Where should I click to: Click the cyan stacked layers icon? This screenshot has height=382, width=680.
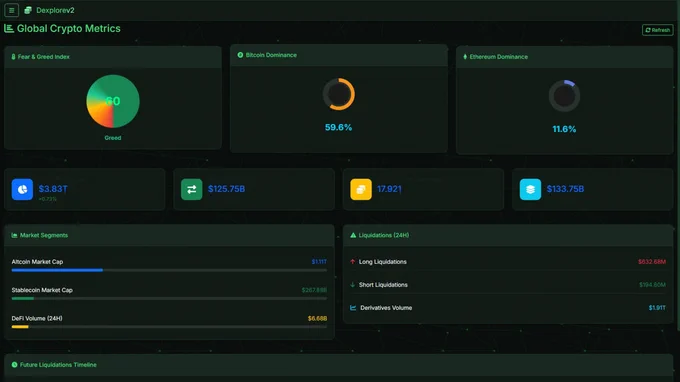(530, 189)
